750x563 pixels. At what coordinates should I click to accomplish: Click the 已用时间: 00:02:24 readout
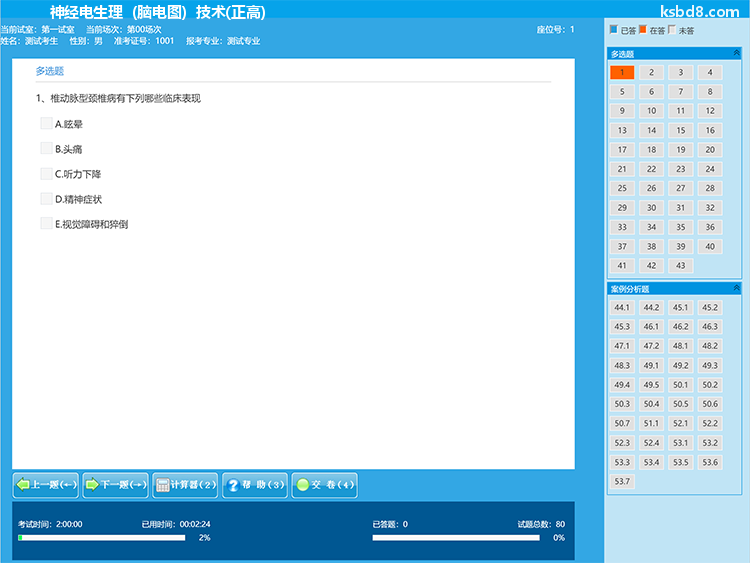point(176,524)
